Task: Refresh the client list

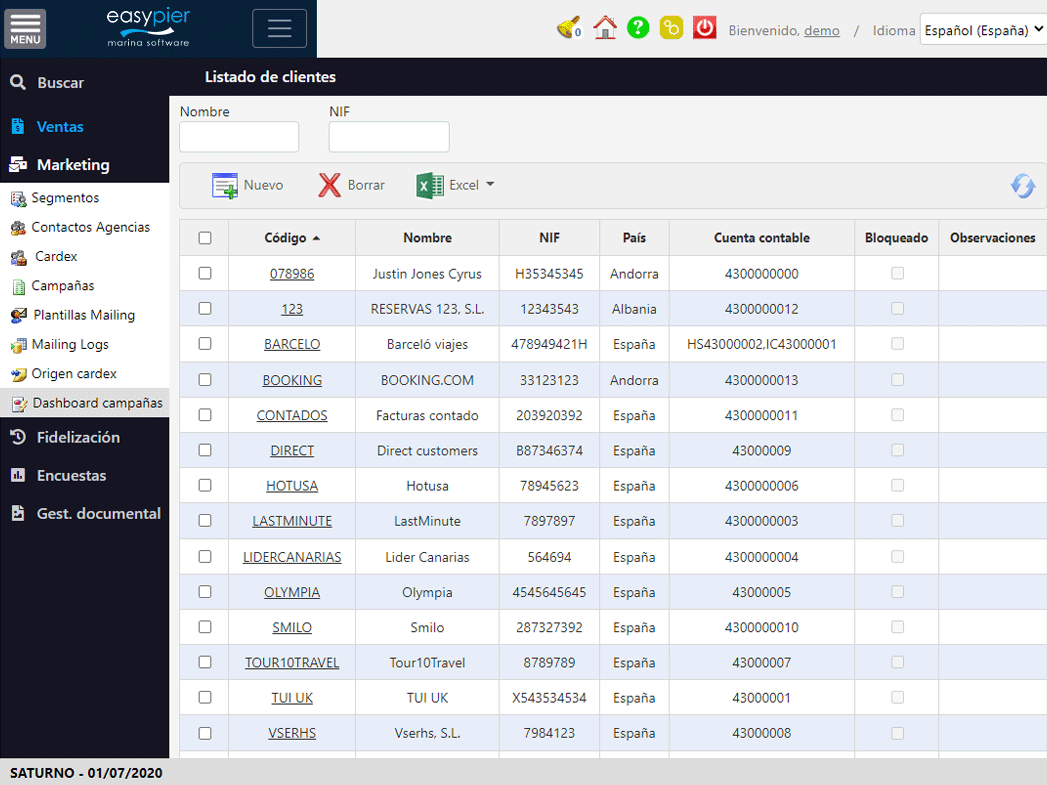Action: pos(1022,186)
